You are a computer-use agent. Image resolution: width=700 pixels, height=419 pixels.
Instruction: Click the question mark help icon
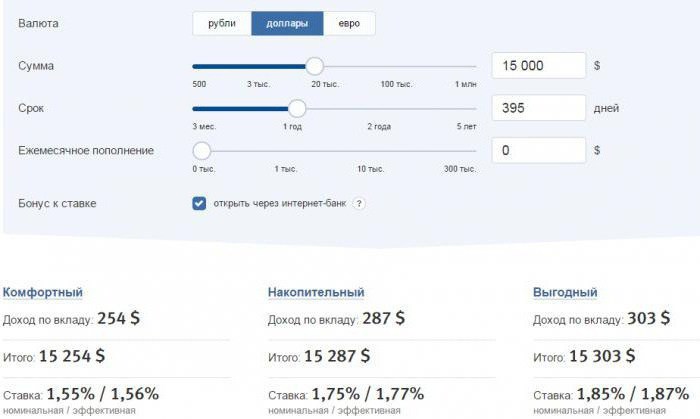click(359, 204)
